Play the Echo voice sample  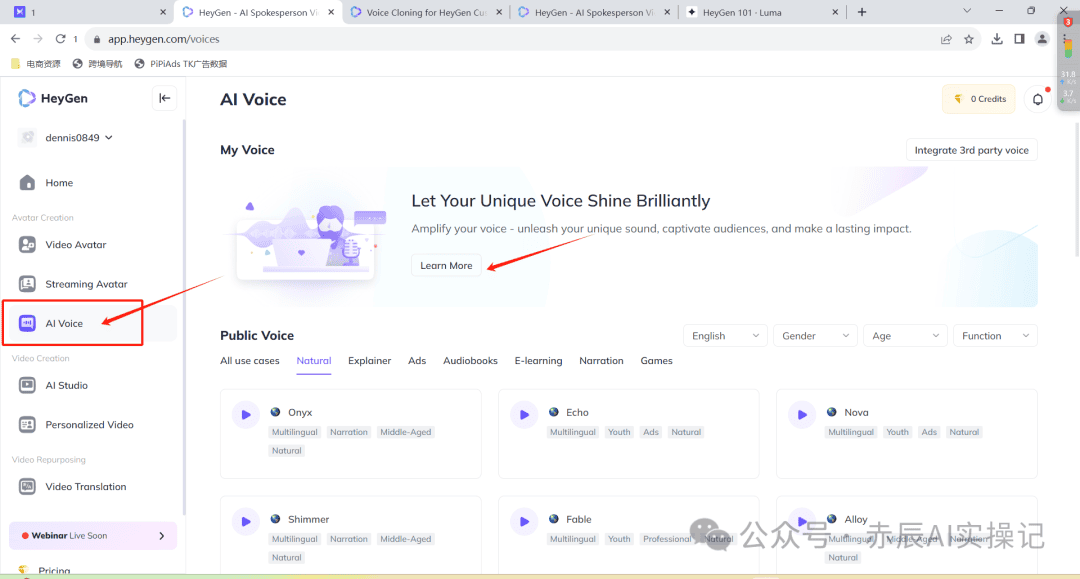524,414
